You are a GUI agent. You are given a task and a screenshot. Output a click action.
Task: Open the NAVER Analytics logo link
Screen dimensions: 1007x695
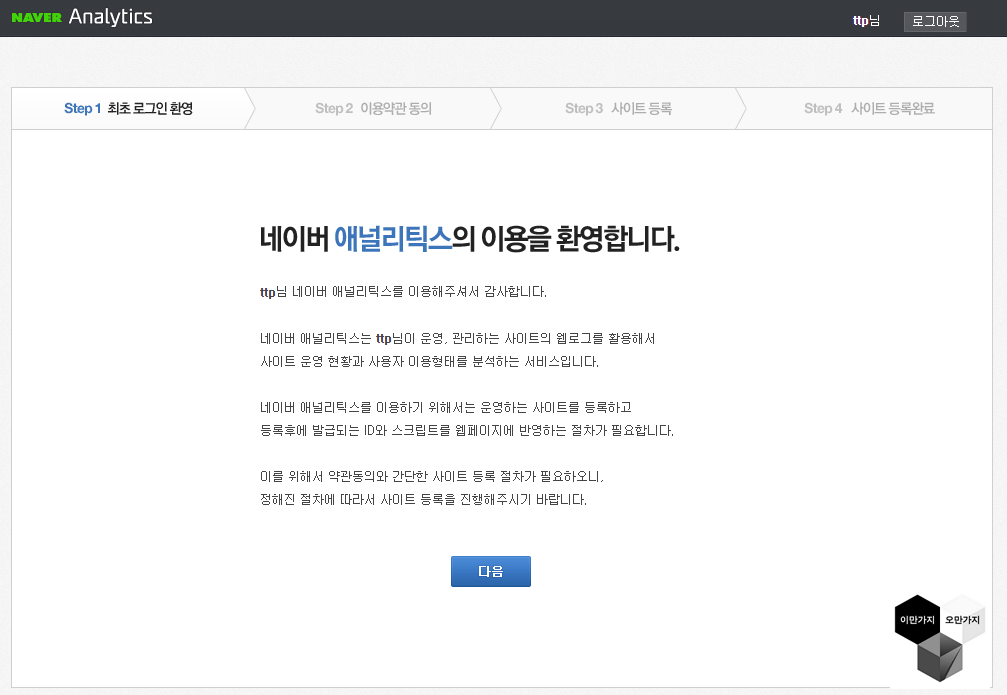click(x=82, y=17)
